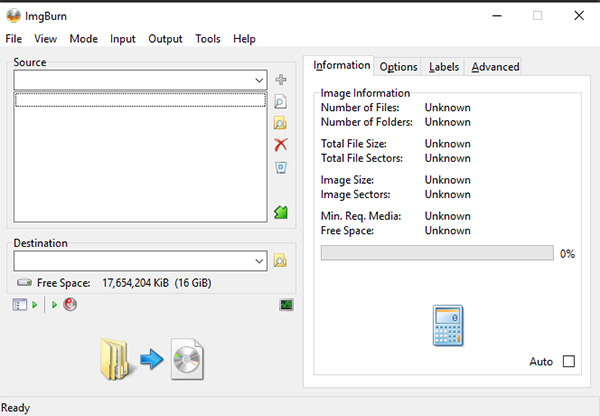600x416 pixels.
Task: Open the Help menu
Action: click(244, 39)
